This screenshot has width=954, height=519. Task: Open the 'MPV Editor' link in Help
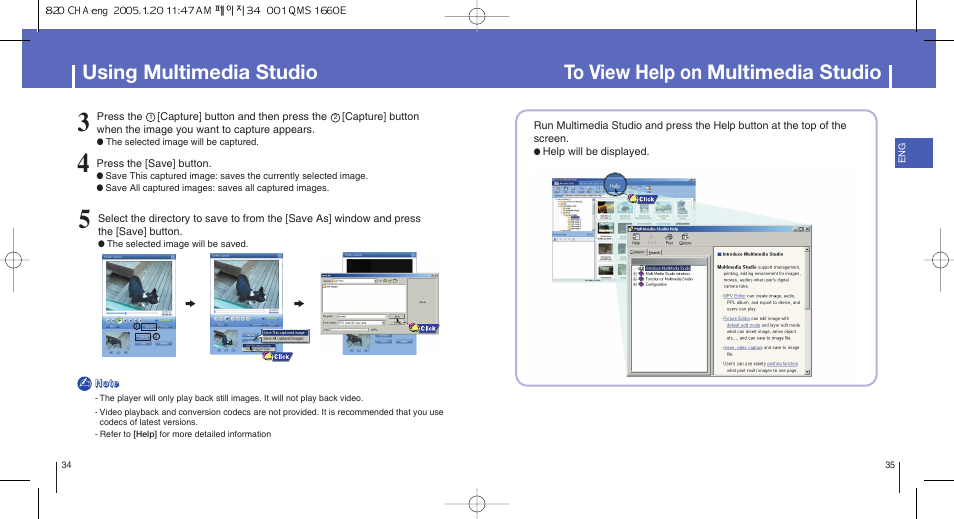(x=734, y=296)
